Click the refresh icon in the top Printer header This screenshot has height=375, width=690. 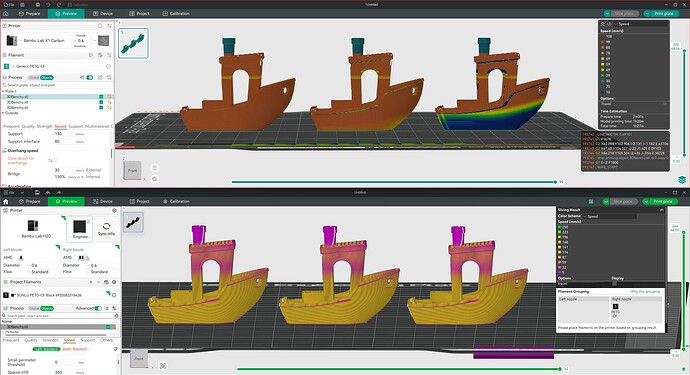pyautogui.click(x=100, y=26)
